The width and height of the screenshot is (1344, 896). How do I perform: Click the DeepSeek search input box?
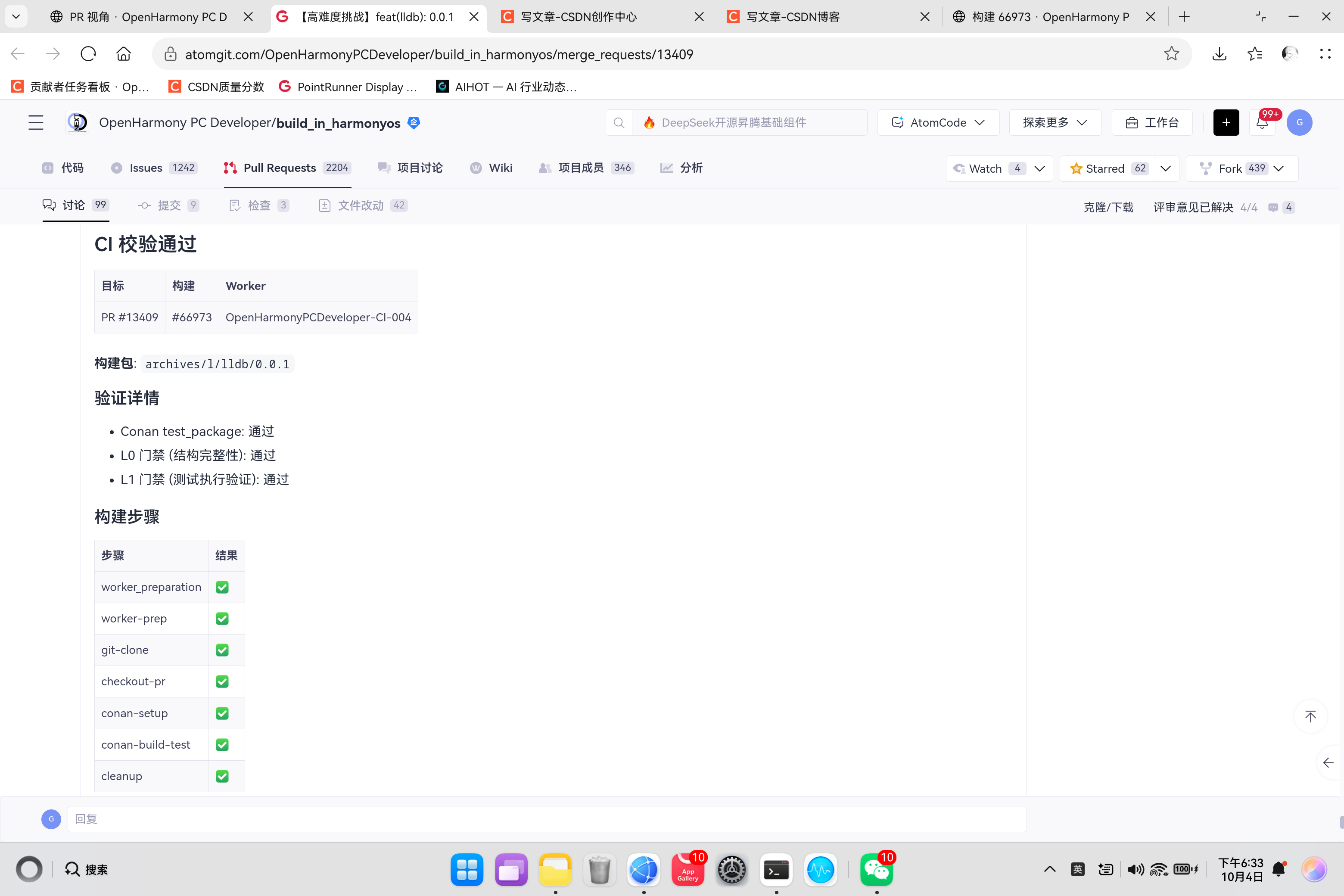point(749,122)
